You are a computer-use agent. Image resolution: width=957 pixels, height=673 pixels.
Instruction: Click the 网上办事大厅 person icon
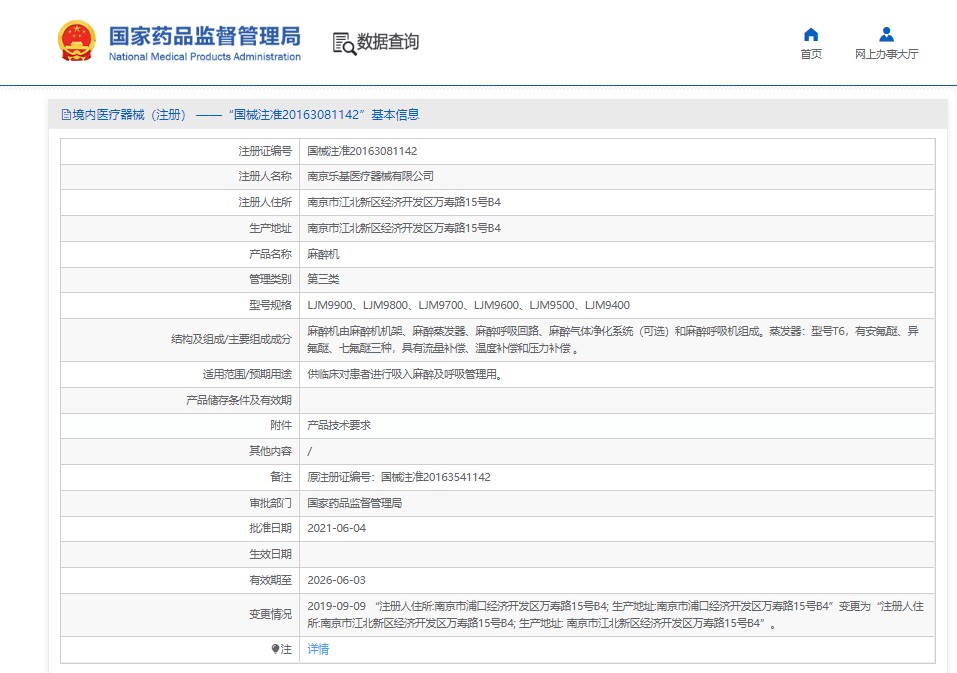pos(886,35)
